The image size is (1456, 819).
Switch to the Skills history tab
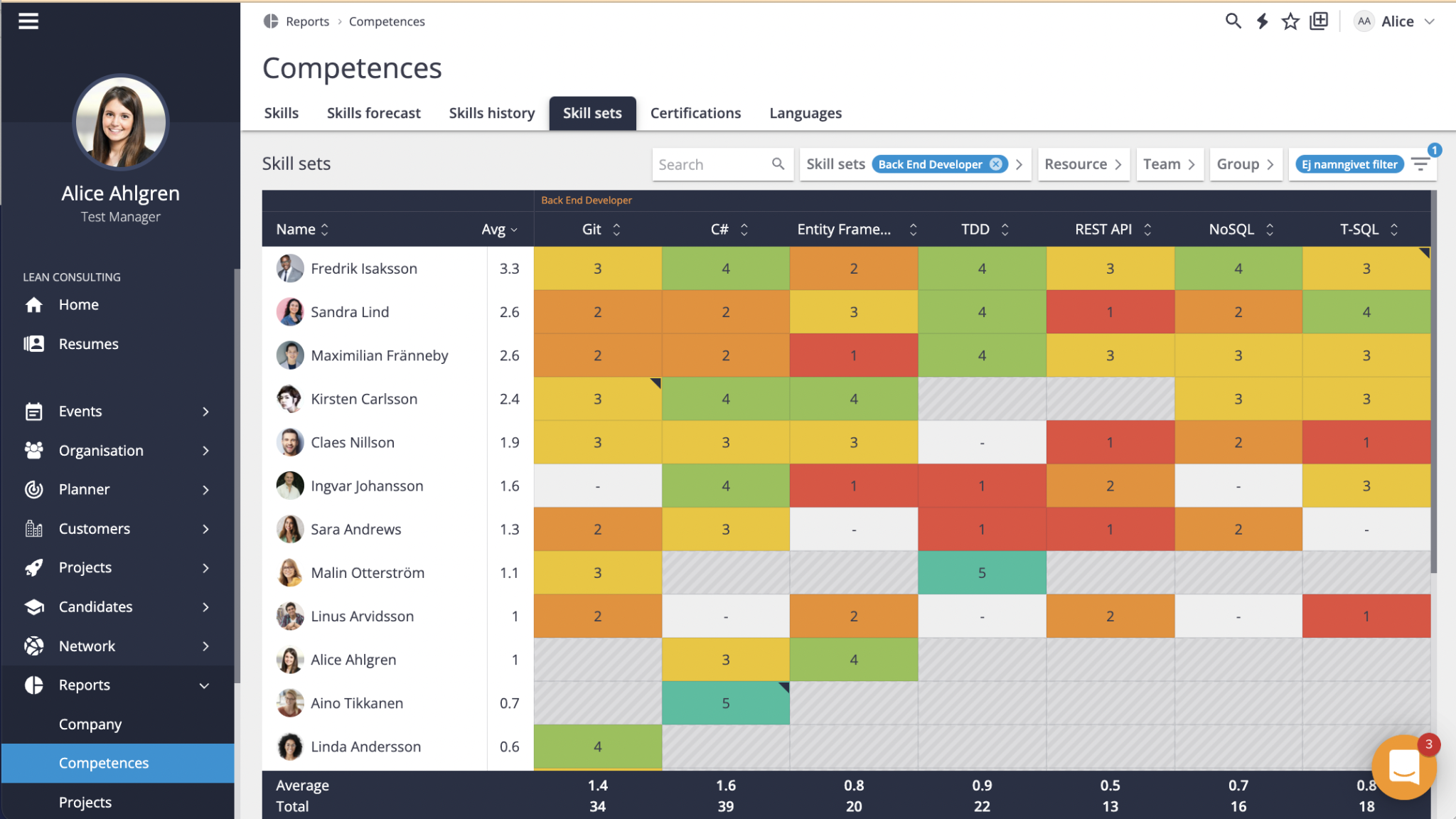point(491,113)
